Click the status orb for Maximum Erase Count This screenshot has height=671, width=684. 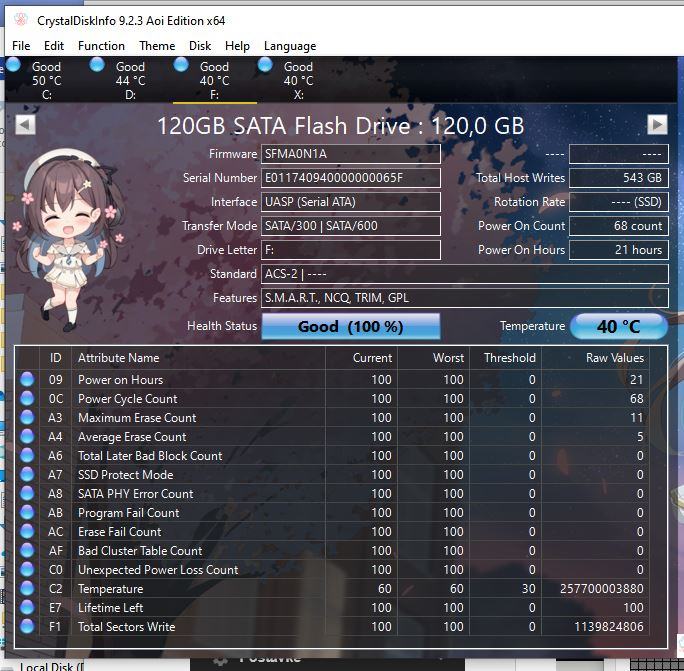pos(27,417)
